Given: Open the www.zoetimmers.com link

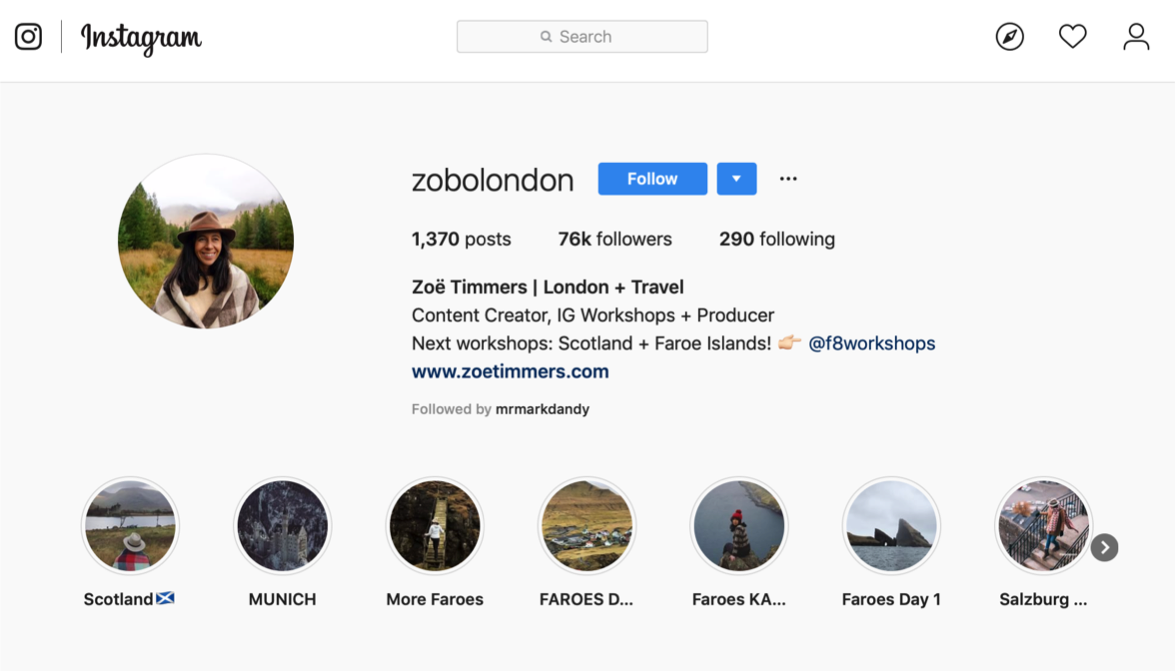Looking at the screenshot, I should [x=510, y=372].
